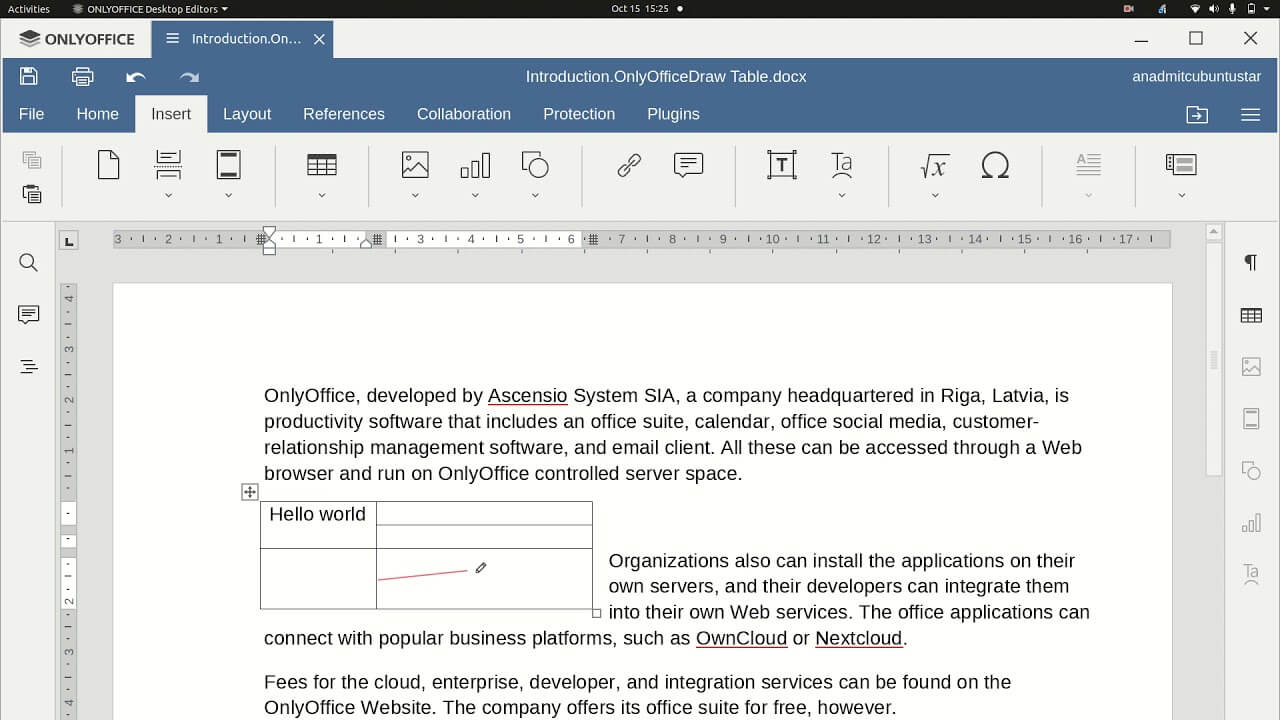Click the Hello world table cell

[x=318, y=525]
